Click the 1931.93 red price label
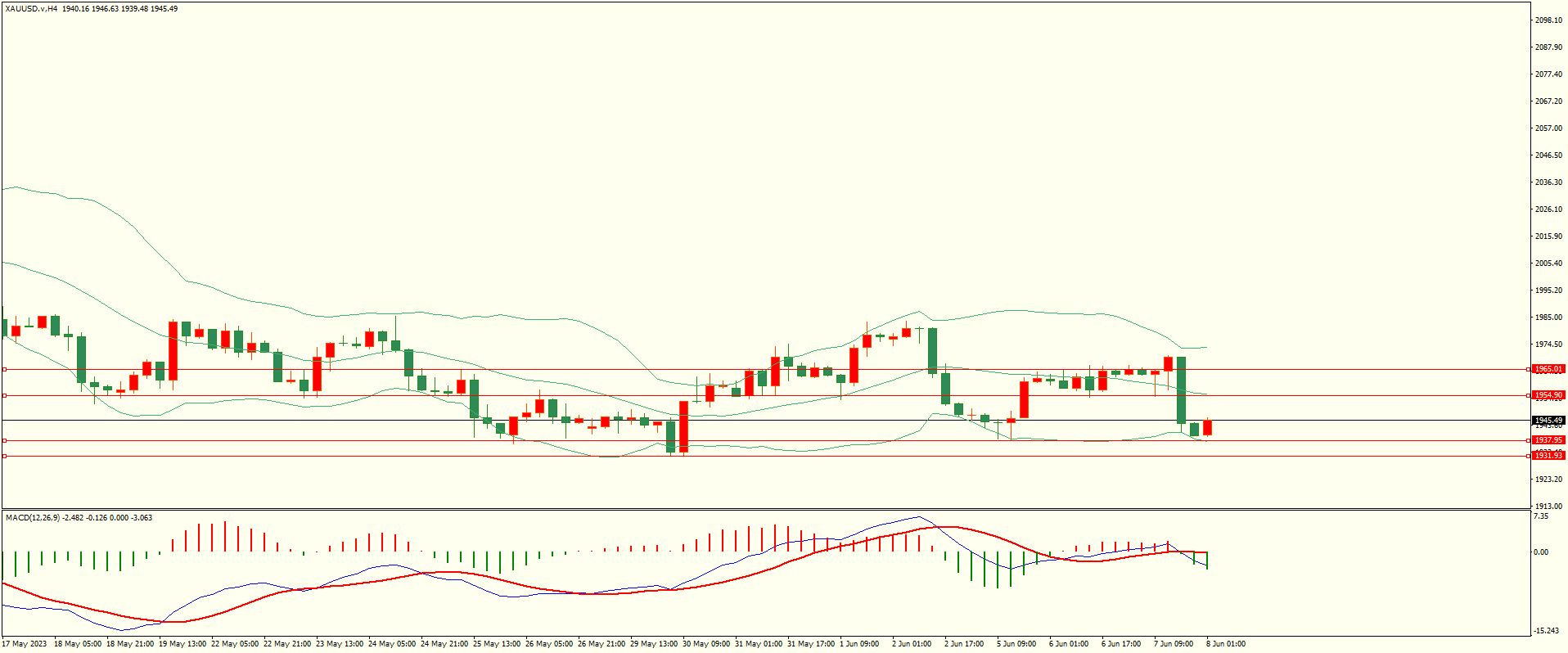The image size is (1568, 653). [x=1548, y=456]
